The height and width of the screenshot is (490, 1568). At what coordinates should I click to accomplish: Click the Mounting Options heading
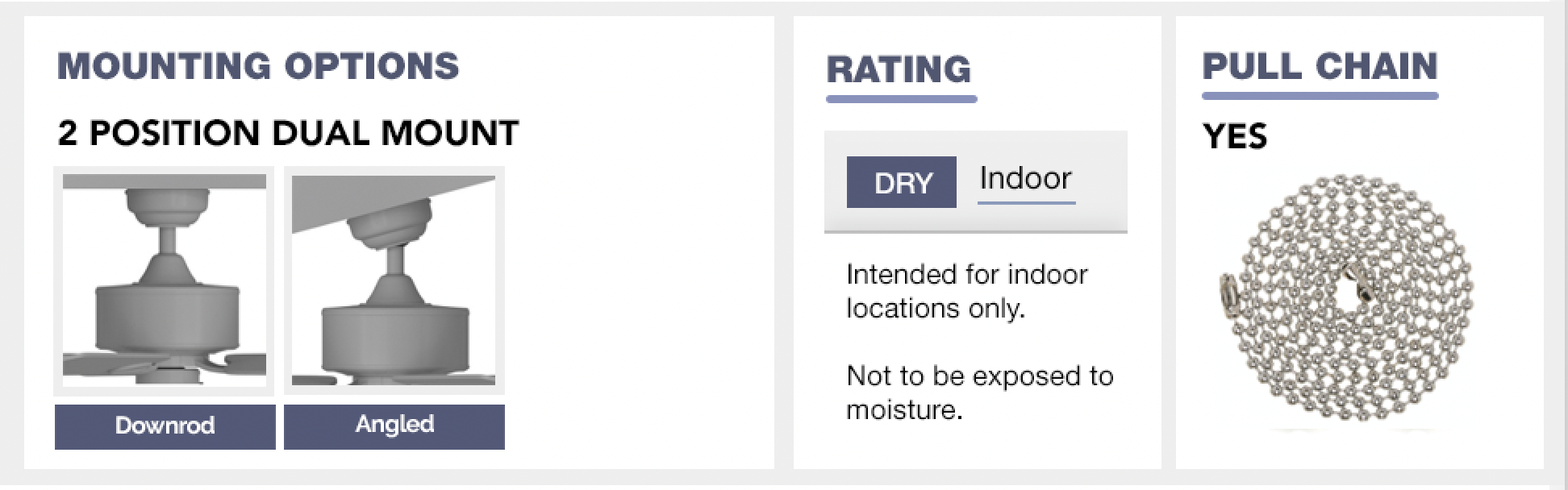coord(258,66)
